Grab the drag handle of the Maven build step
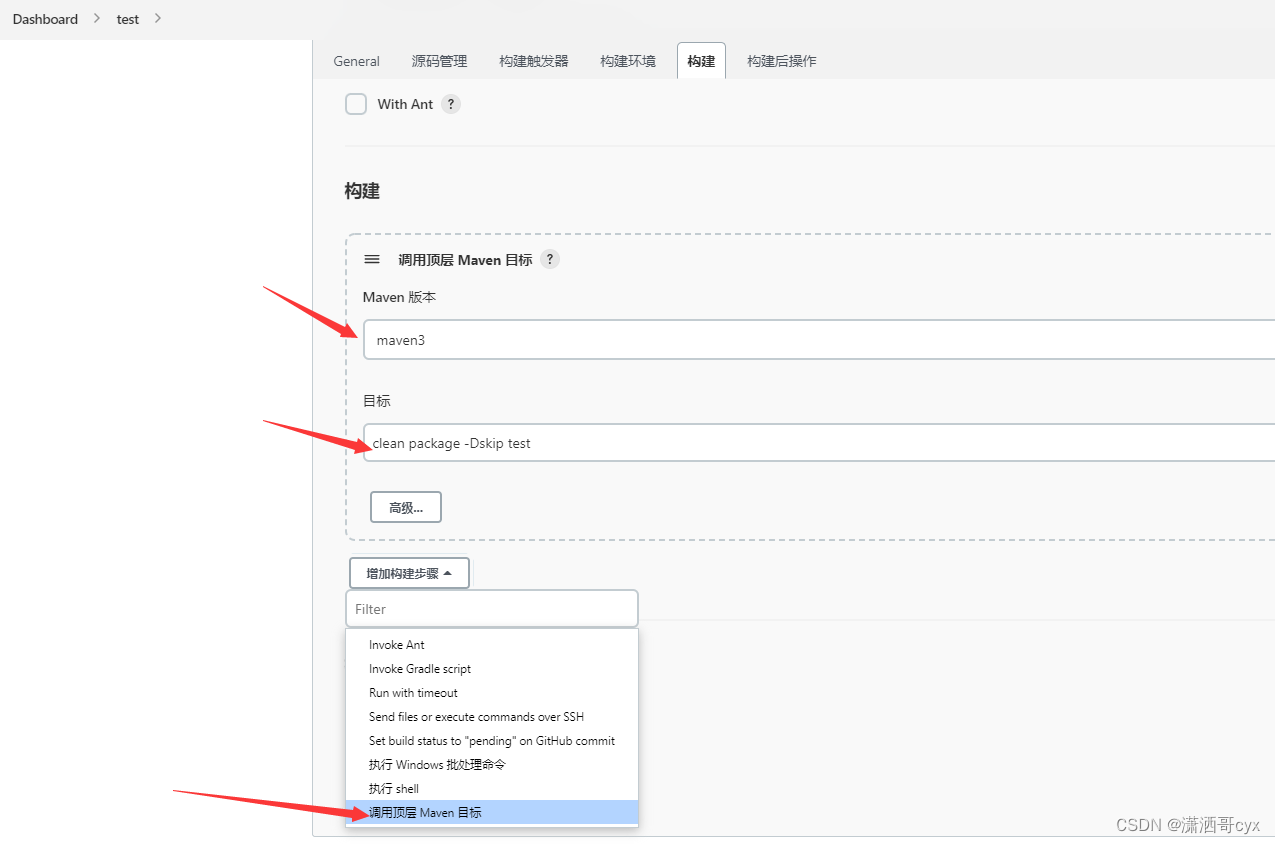The width and height of the screenshot is (1275, 844). 372,259
